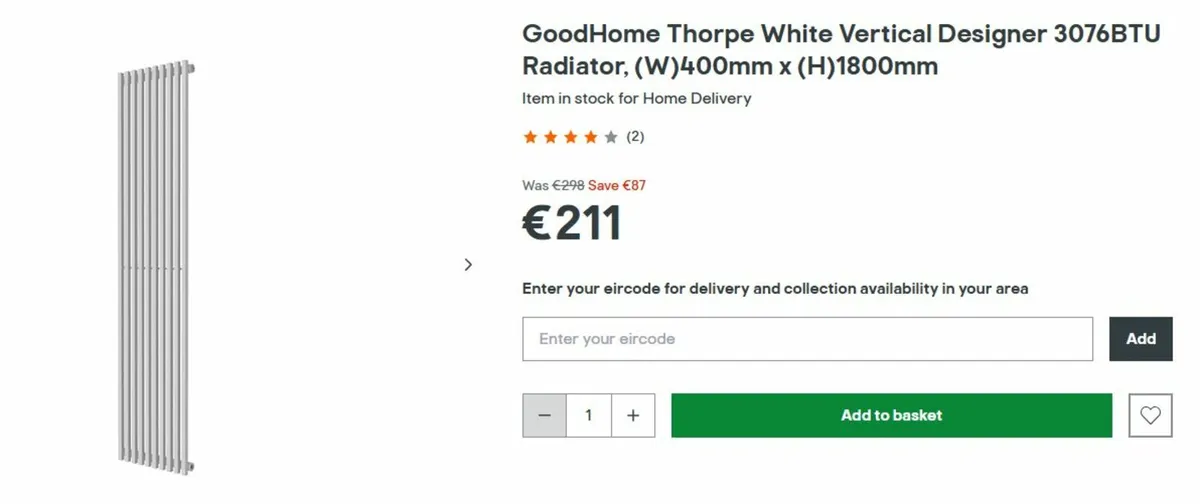Screen dimensions: 1200x504
Task: Click the GoodHome Thorpe radiator title
Action: pyautogui.click(x=840, y=50)
